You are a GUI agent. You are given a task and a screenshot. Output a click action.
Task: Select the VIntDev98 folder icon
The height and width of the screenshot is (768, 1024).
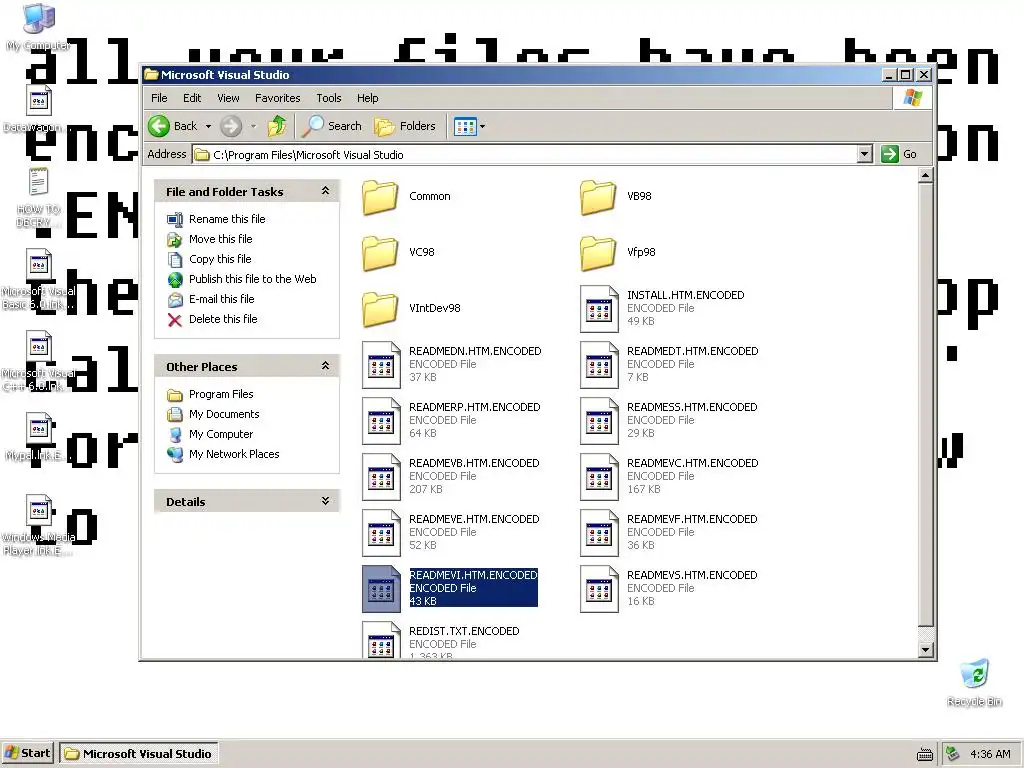(x=380, y=309)
